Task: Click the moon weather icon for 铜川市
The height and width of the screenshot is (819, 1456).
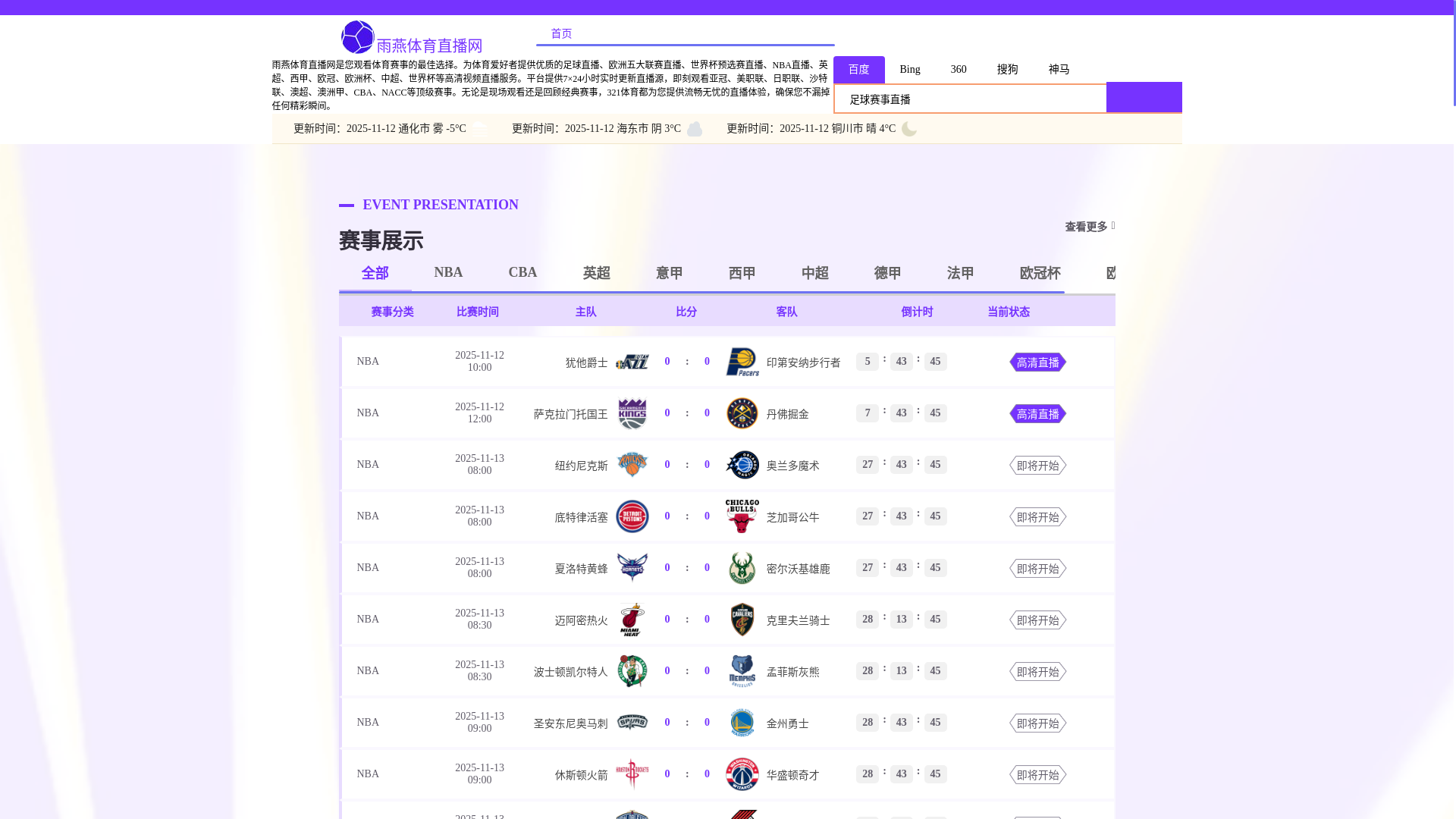Action: [909, 129]
